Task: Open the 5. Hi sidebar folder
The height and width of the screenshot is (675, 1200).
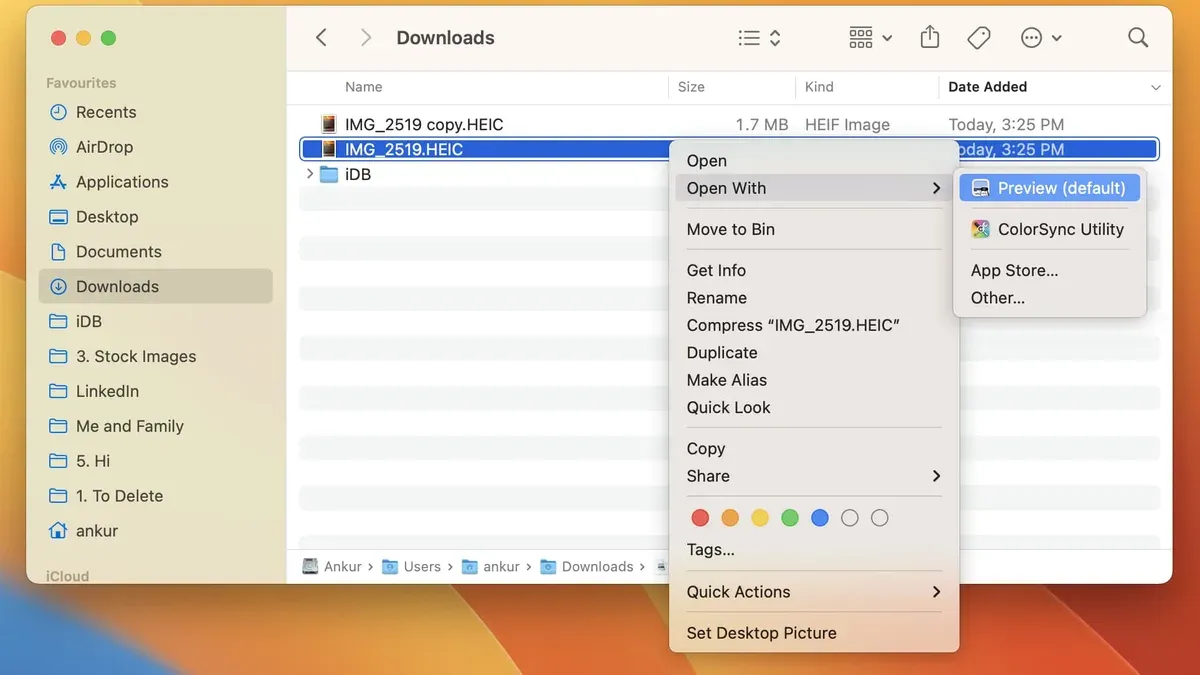Action: (x=155, y=461)
